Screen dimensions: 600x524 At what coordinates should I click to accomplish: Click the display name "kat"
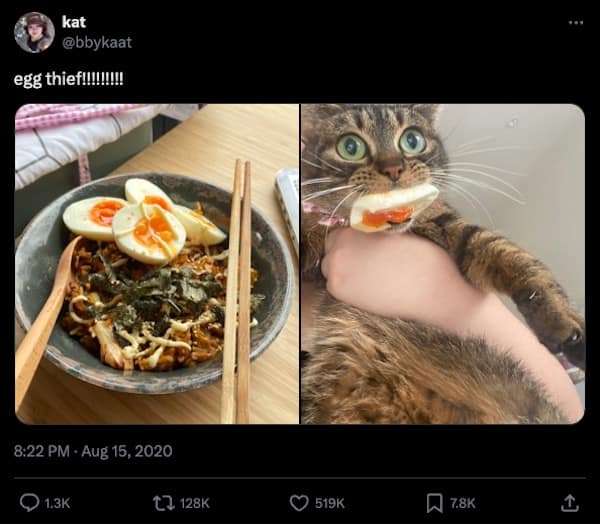pos(73,22)
